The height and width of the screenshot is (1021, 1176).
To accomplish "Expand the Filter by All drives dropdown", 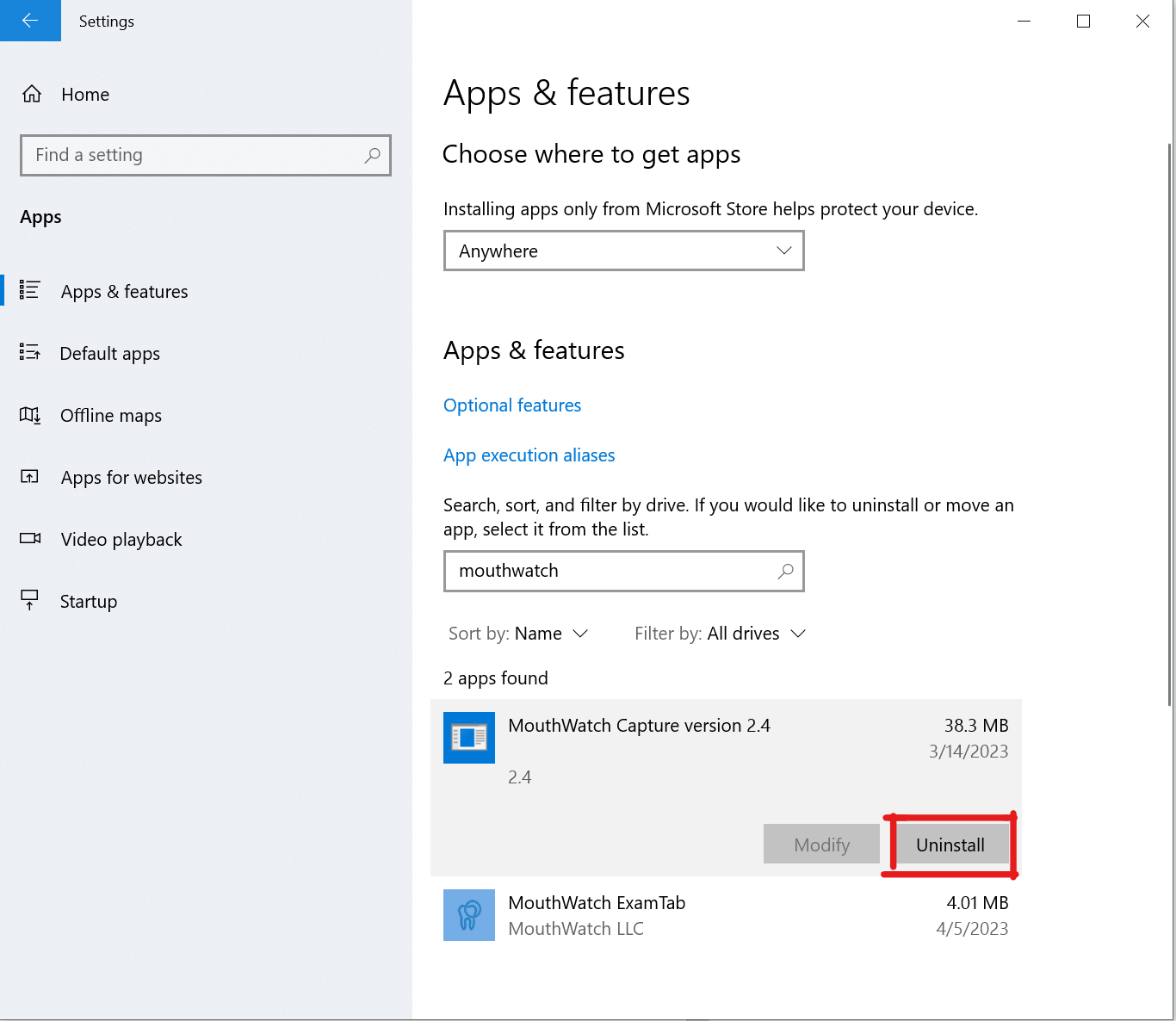I will coord(720,634).
